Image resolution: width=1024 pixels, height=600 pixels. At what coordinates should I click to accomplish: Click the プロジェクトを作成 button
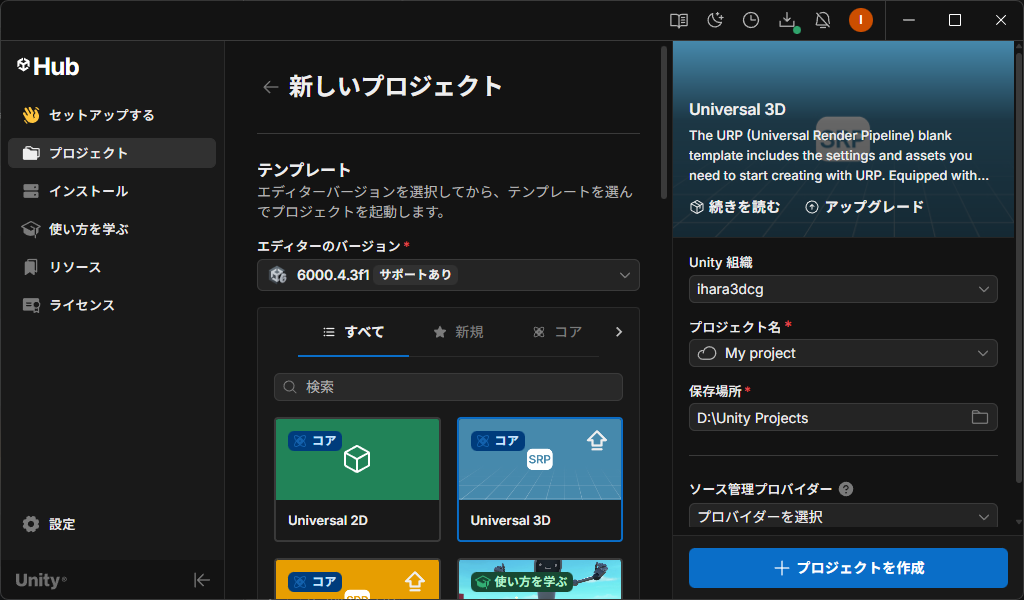pyautogui.click(x=848, y=568)
